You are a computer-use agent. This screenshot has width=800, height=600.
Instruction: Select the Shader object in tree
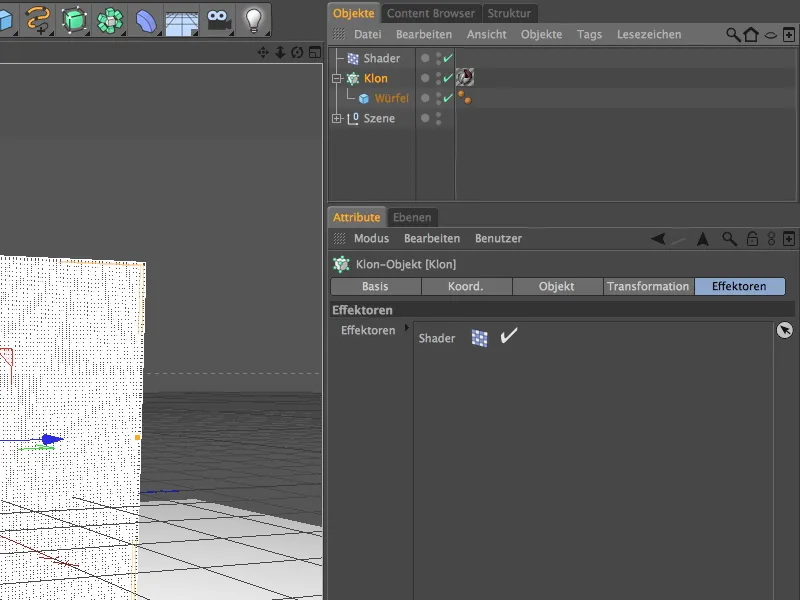click(382, 59)
